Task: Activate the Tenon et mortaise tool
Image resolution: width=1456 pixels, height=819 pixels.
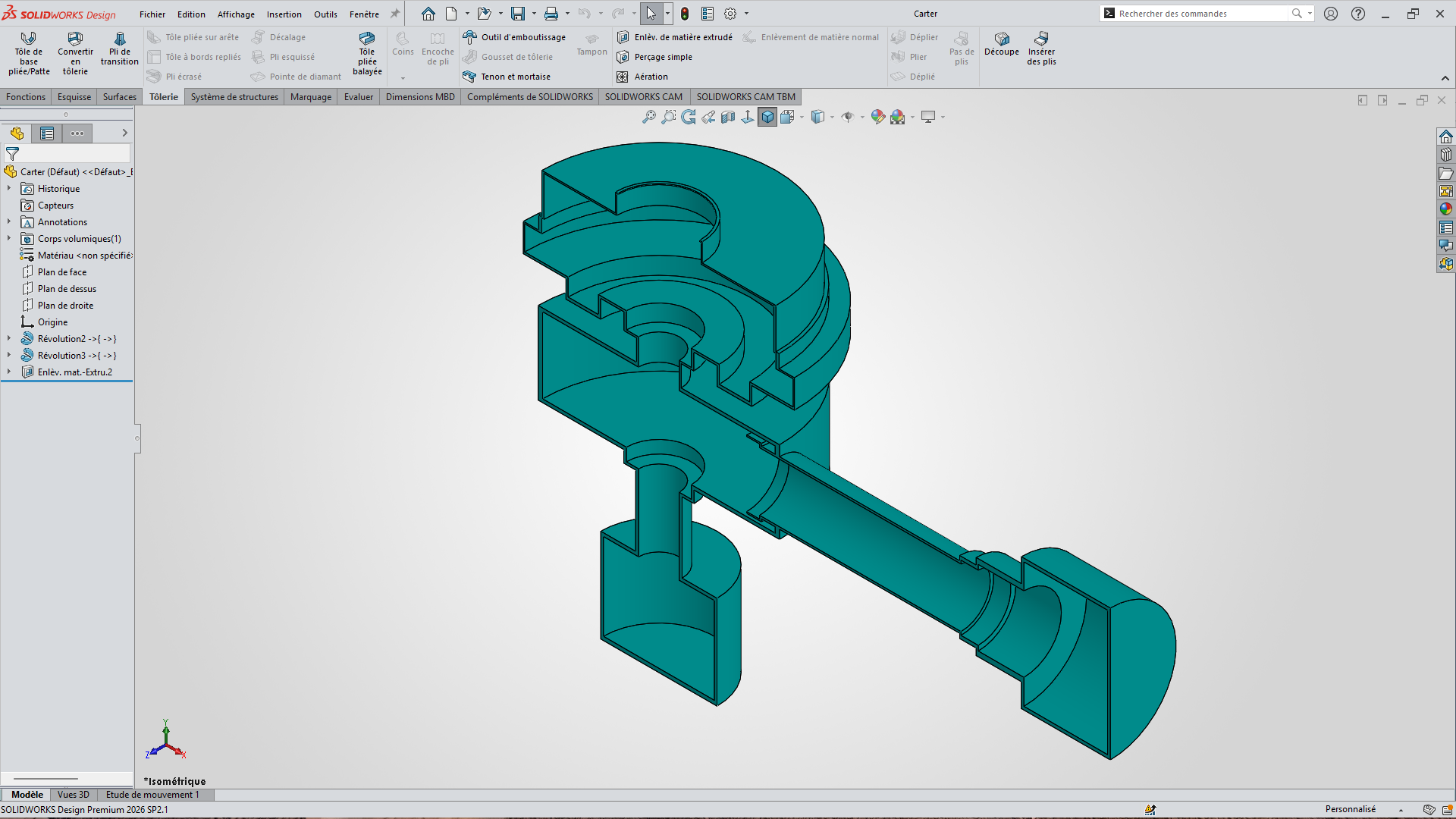Action: coord(507,77)
